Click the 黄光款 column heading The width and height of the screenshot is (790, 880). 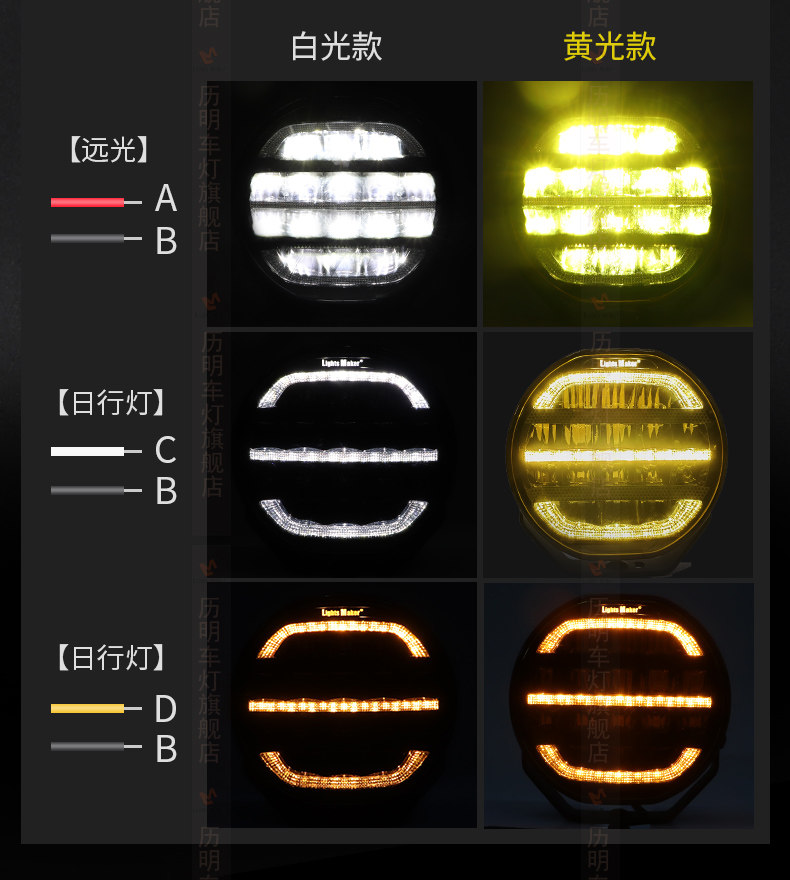pos(610,46)
